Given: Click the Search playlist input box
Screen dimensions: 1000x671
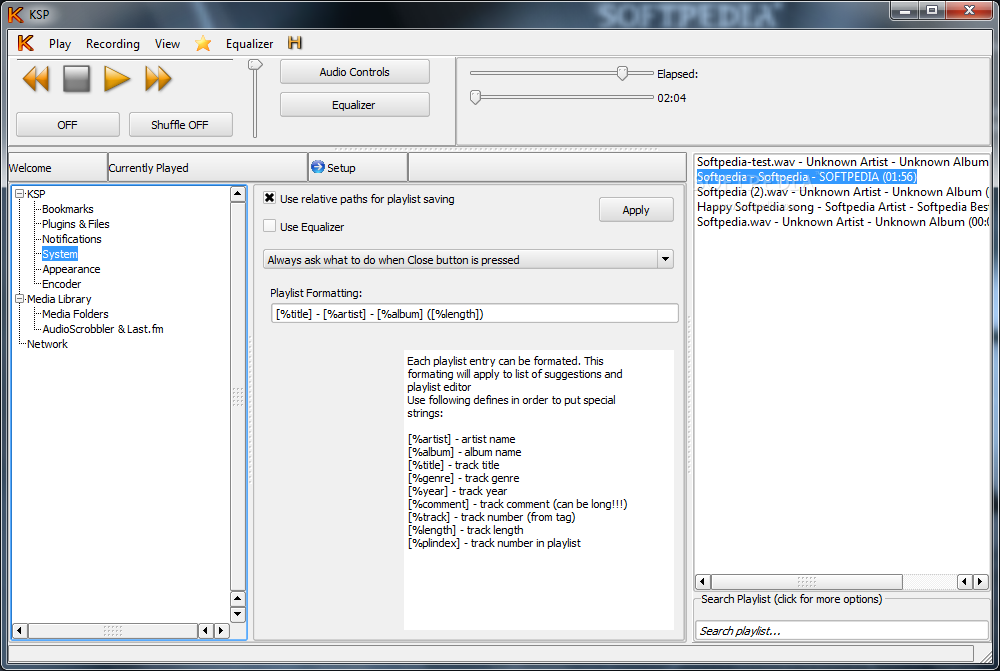Looking at the screenshot, I should 842,630.
